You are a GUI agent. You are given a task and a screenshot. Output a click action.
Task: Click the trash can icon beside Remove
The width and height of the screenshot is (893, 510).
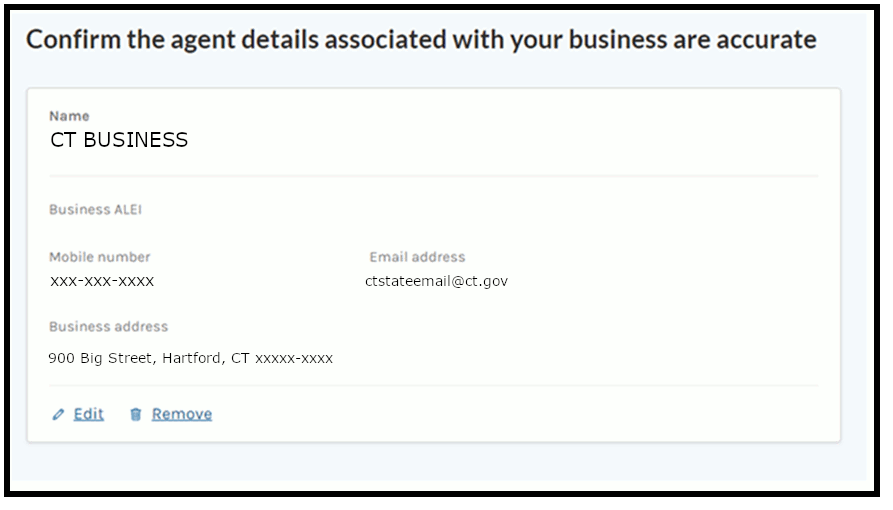pyautogui.click(x=136, y=414)
